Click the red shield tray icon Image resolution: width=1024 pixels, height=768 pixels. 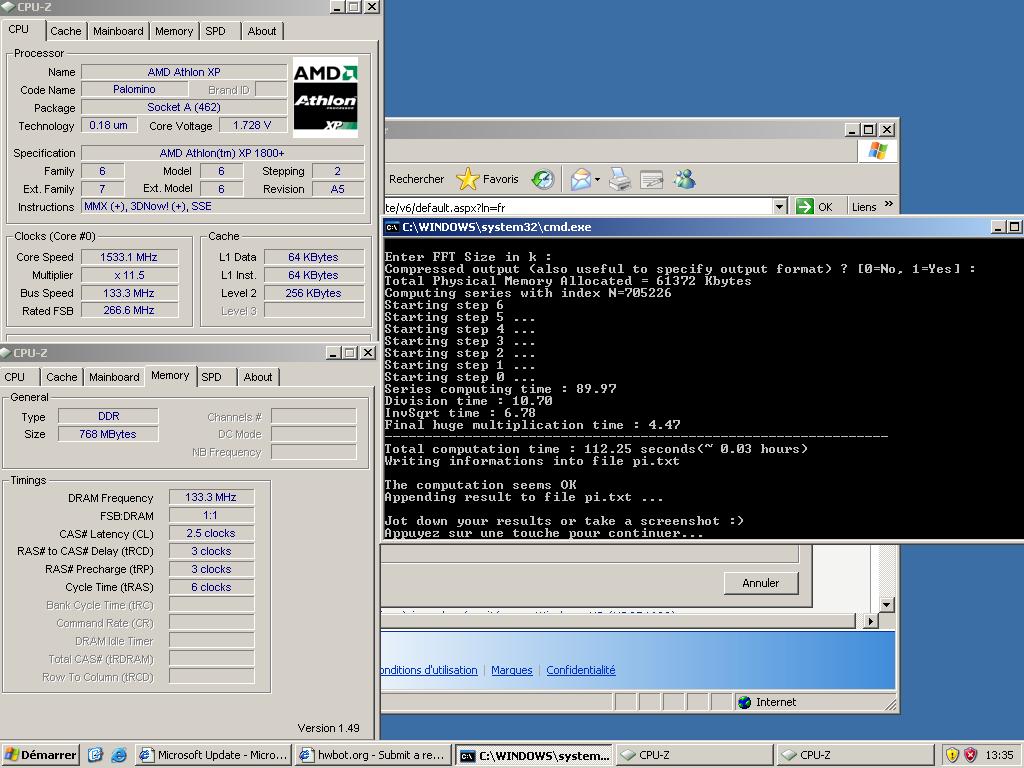click(x=970, y=755)
